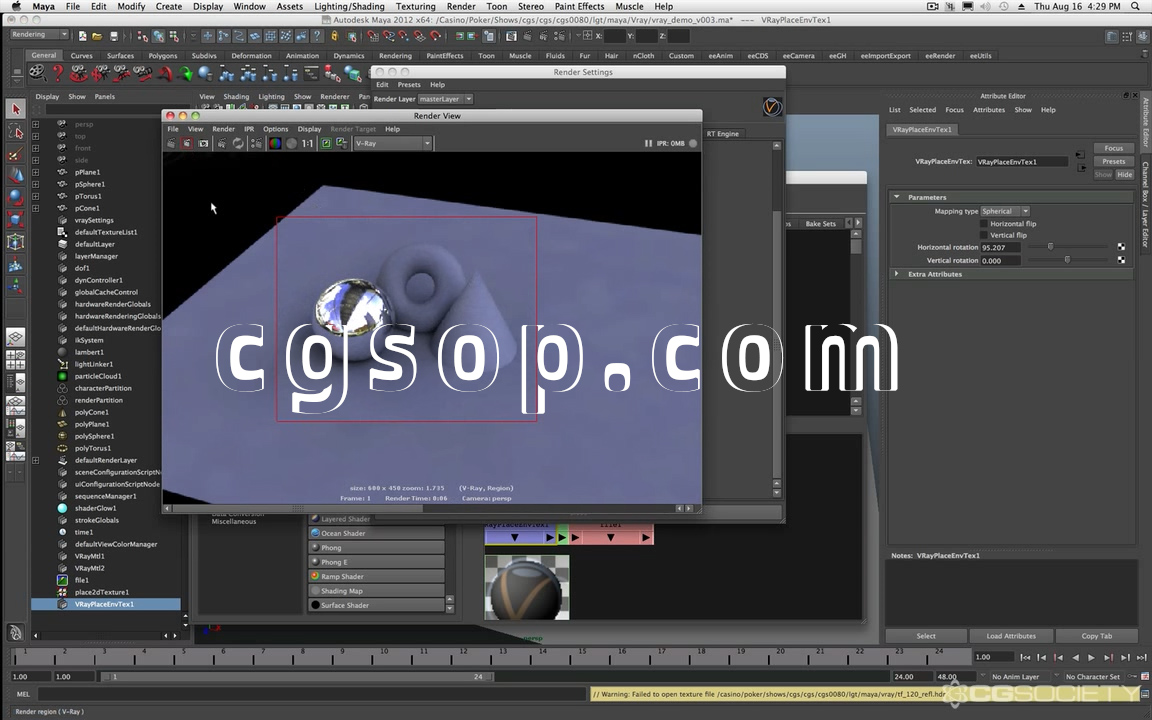Viewport: 1152px width, 720px height.
Task: Click the snapshot camera icon in Render View
Action: coord(204,143)
